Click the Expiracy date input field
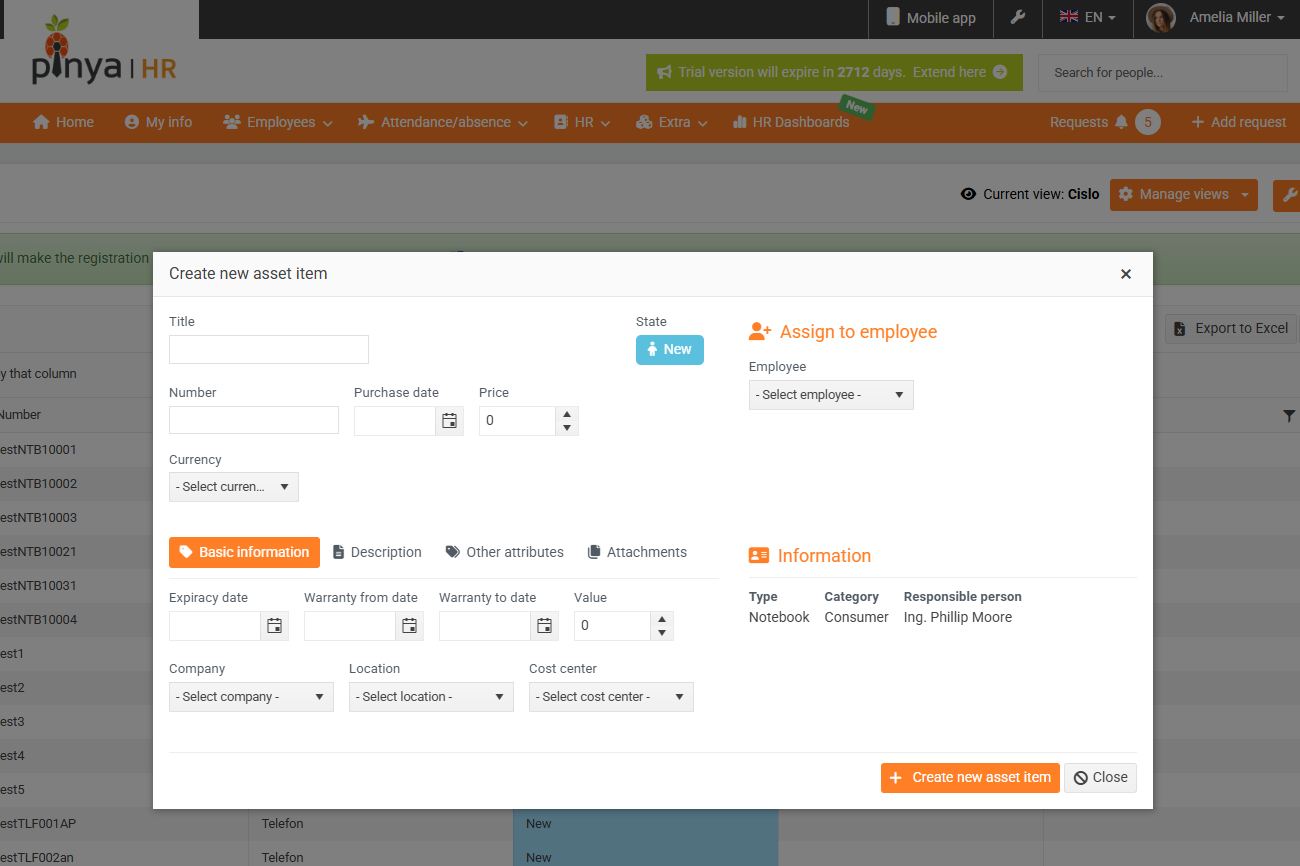The height and width of the screenshot is (866, 1300). coord(215,626)
